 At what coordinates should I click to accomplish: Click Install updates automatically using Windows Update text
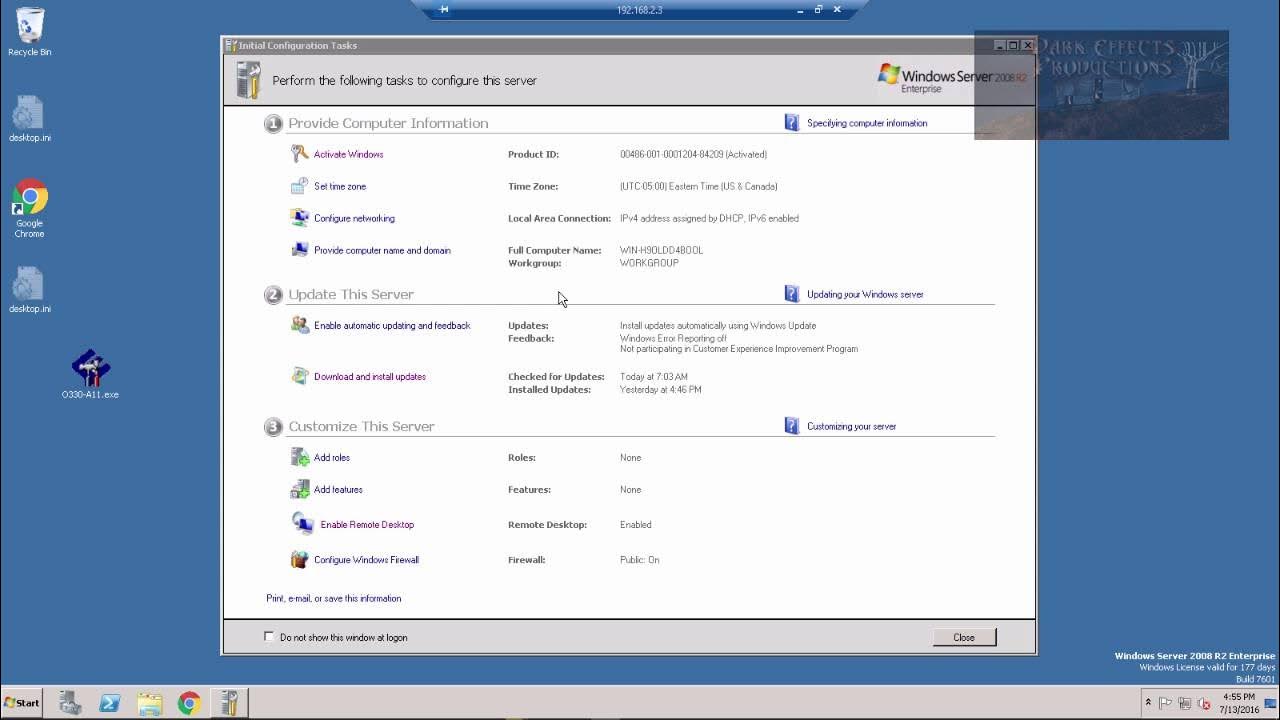[718, 325]
